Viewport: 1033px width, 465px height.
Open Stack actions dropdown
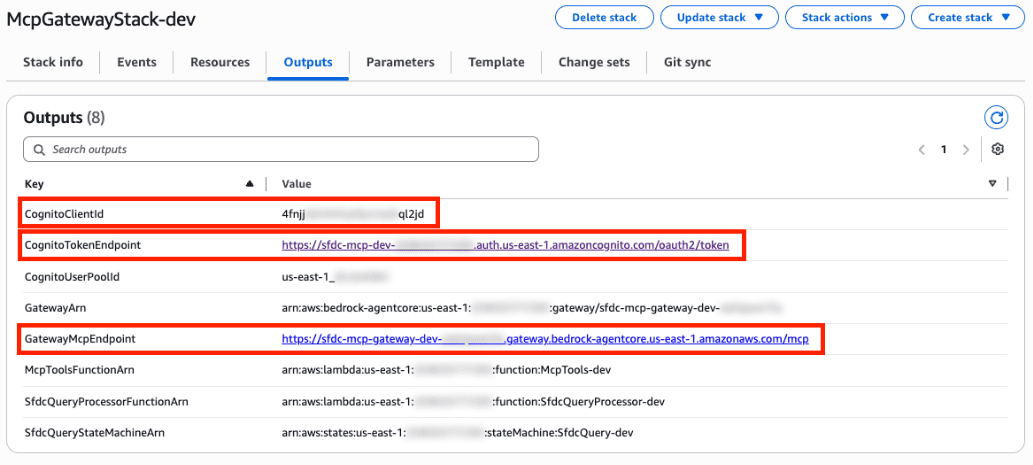(x=845, y=18)
